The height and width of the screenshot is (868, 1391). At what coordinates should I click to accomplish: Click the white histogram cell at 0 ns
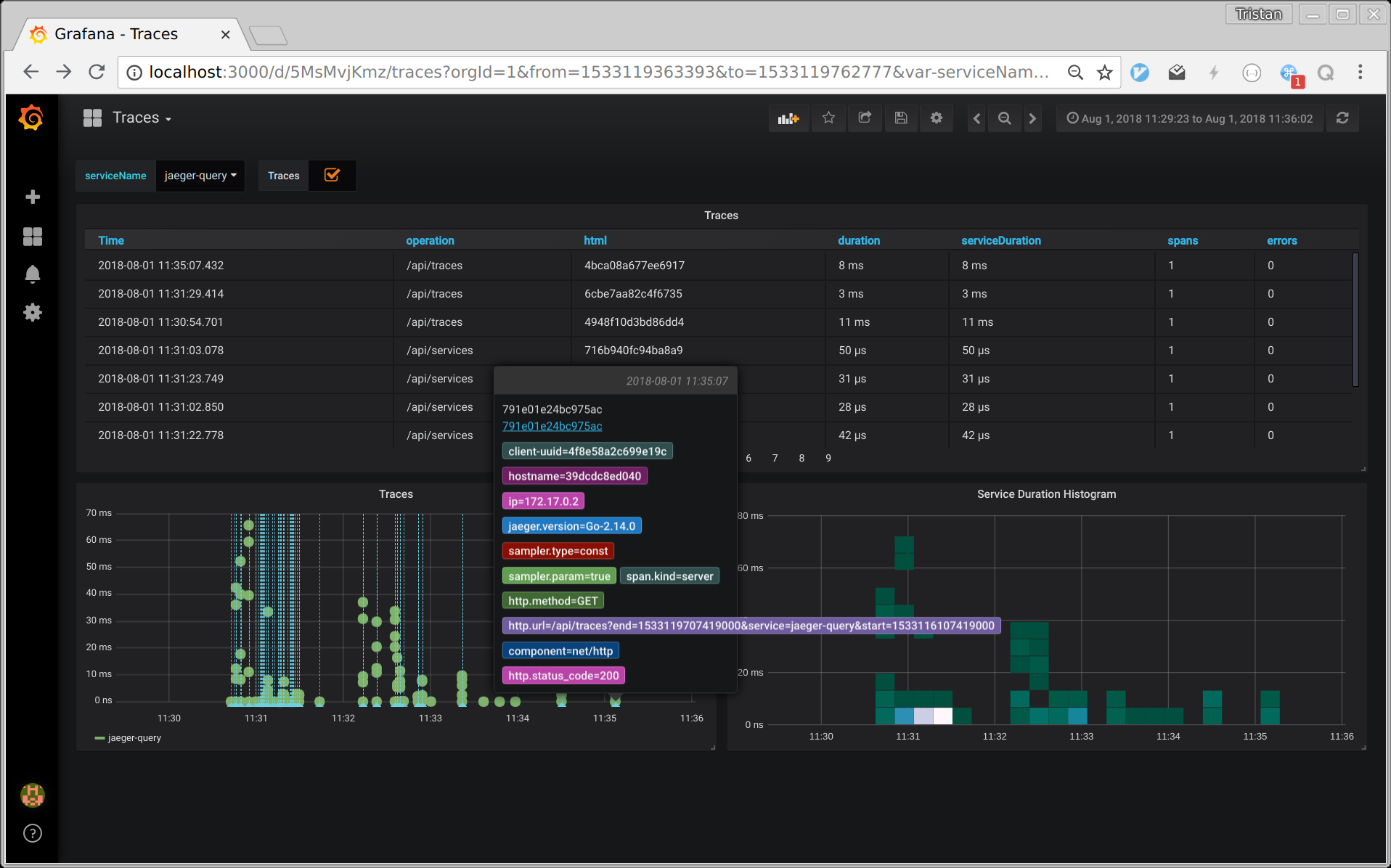point(942,716)
